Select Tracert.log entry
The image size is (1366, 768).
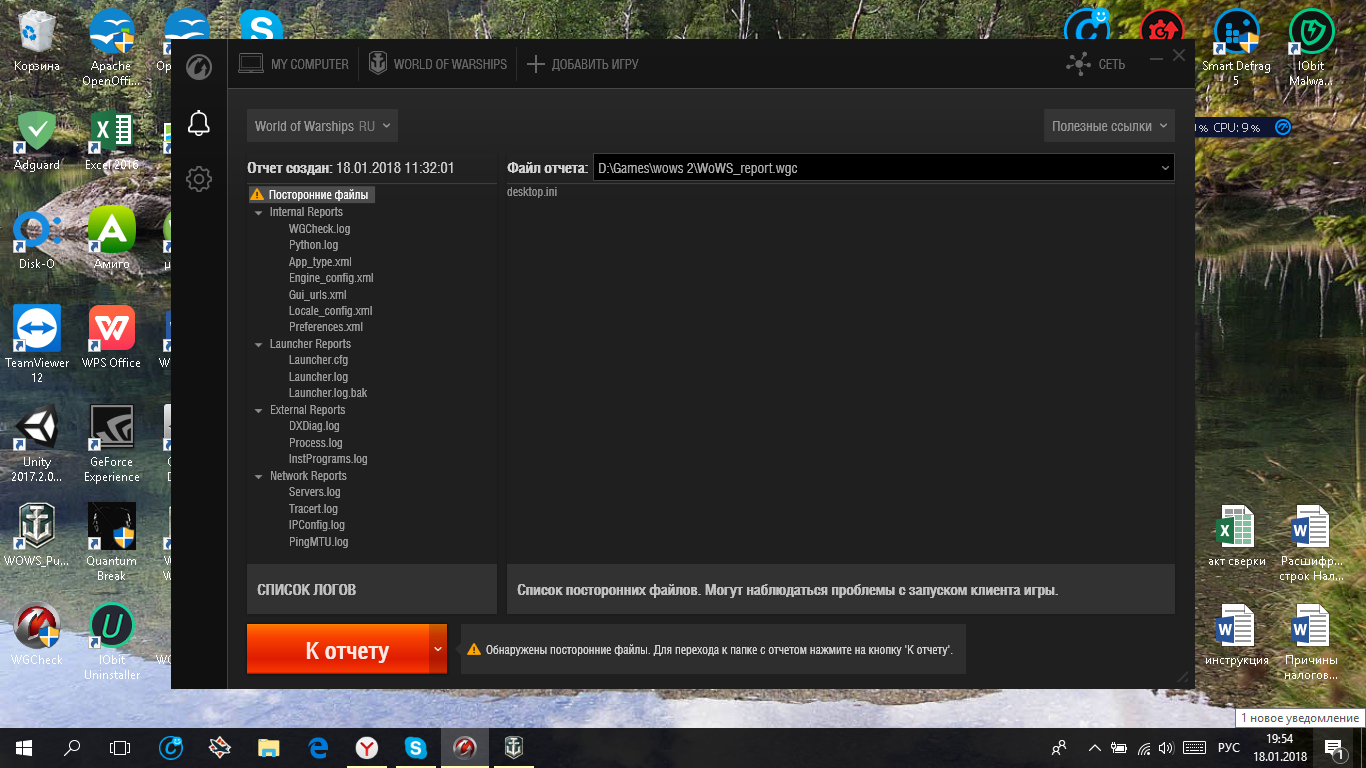[313, 509]
